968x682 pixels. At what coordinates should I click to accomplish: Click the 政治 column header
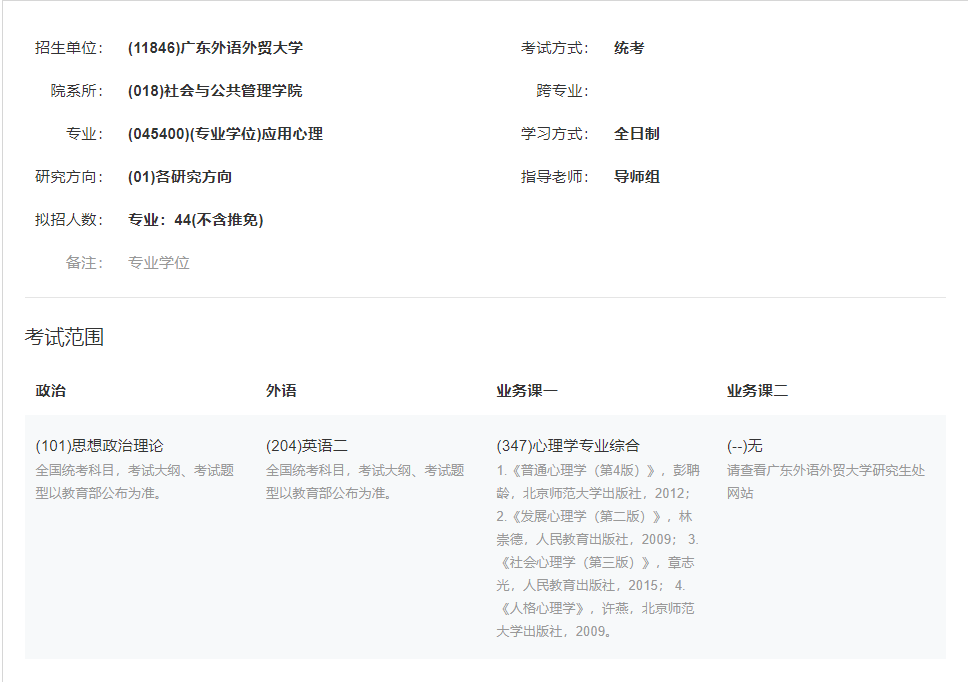click(x=51, y=391)
